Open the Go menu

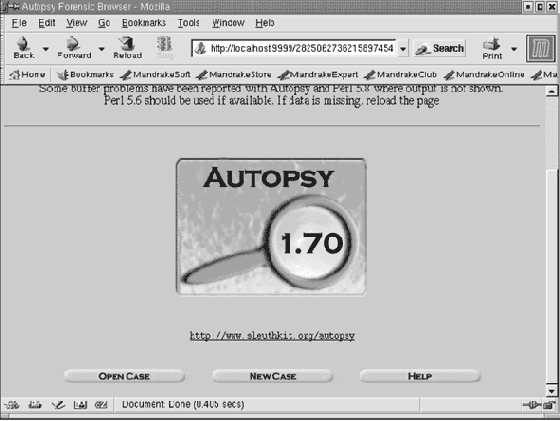[104, 23]
